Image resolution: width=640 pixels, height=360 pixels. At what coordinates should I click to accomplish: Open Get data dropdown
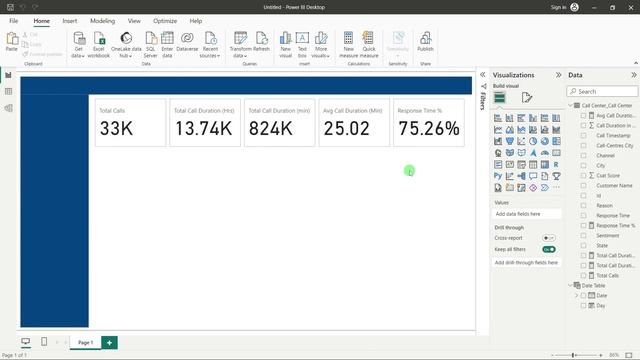coord(78,44)
